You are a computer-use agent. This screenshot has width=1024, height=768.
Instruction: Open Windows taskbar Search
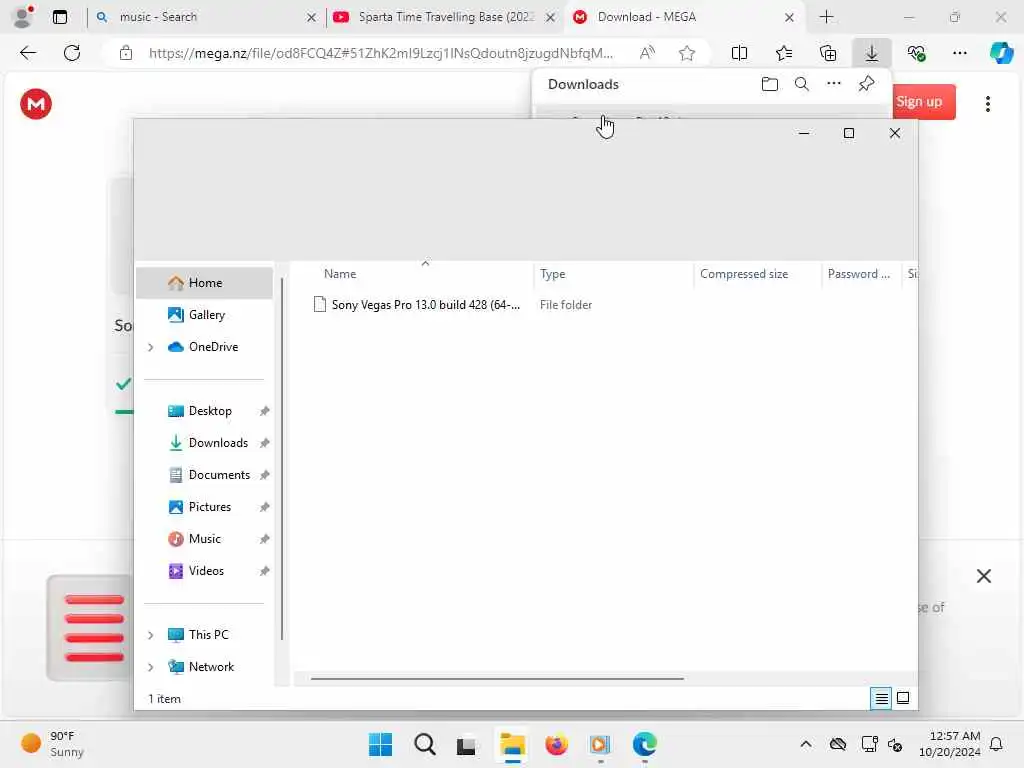click(425, 744)
